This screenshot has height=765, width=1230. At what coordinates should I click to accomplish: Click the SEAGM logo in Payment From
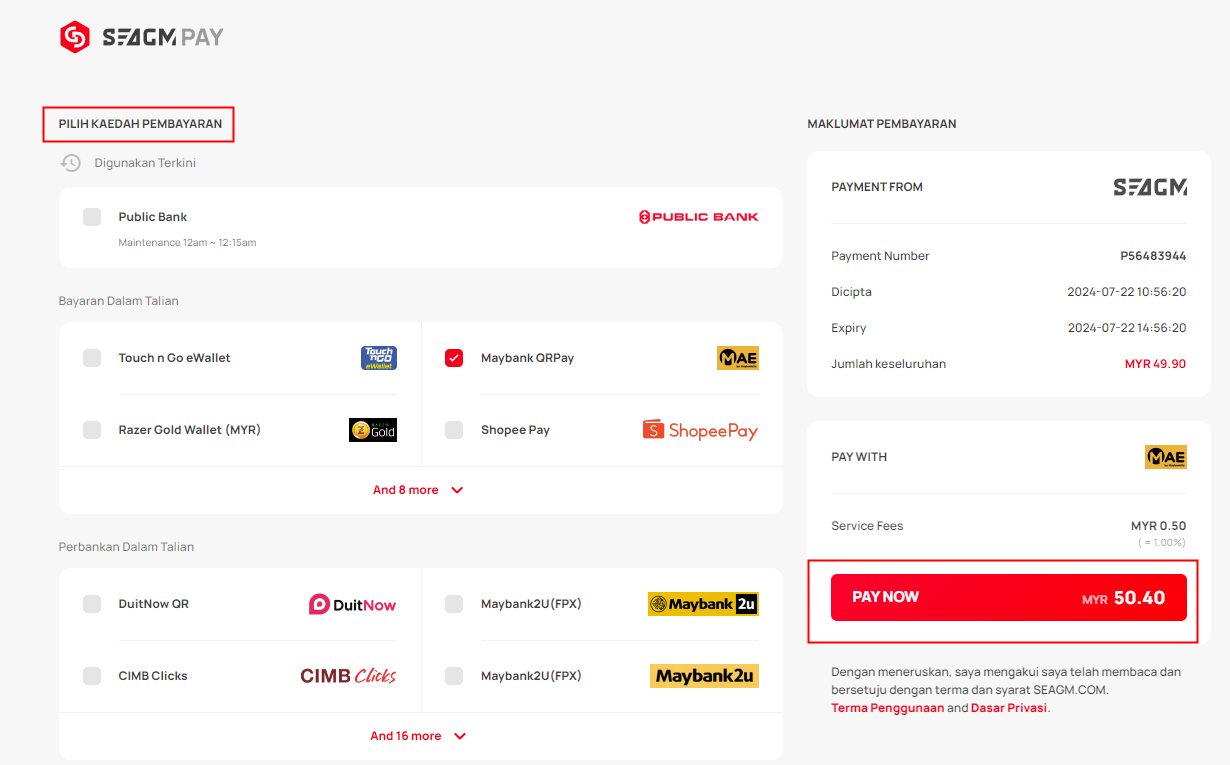point(1150,187)
